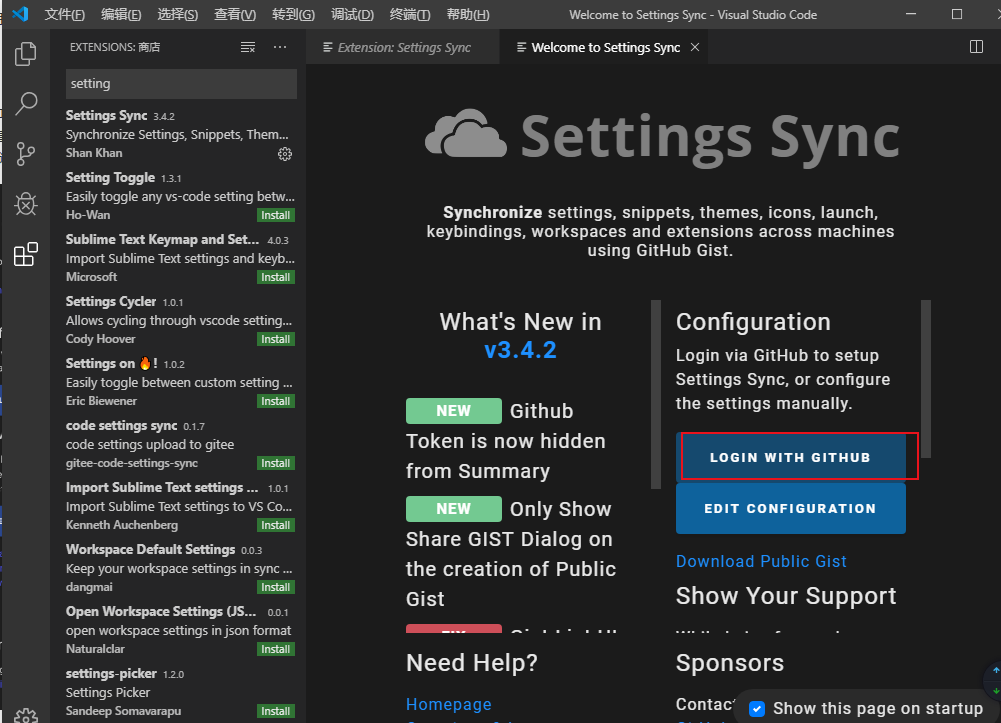Click the EDIT CONFIGURATION button

[x=790, y=509]
